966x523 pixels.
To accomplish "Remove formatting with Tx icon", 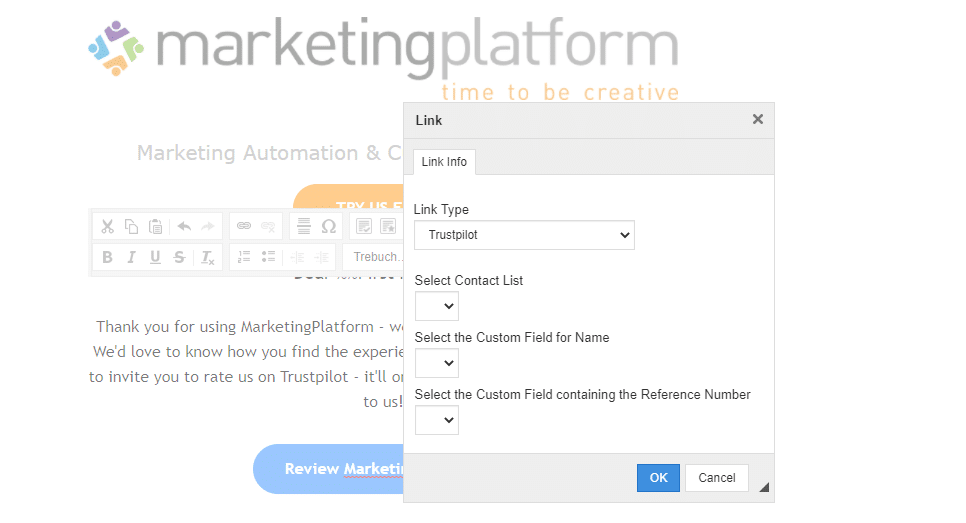I will (208, 257).
